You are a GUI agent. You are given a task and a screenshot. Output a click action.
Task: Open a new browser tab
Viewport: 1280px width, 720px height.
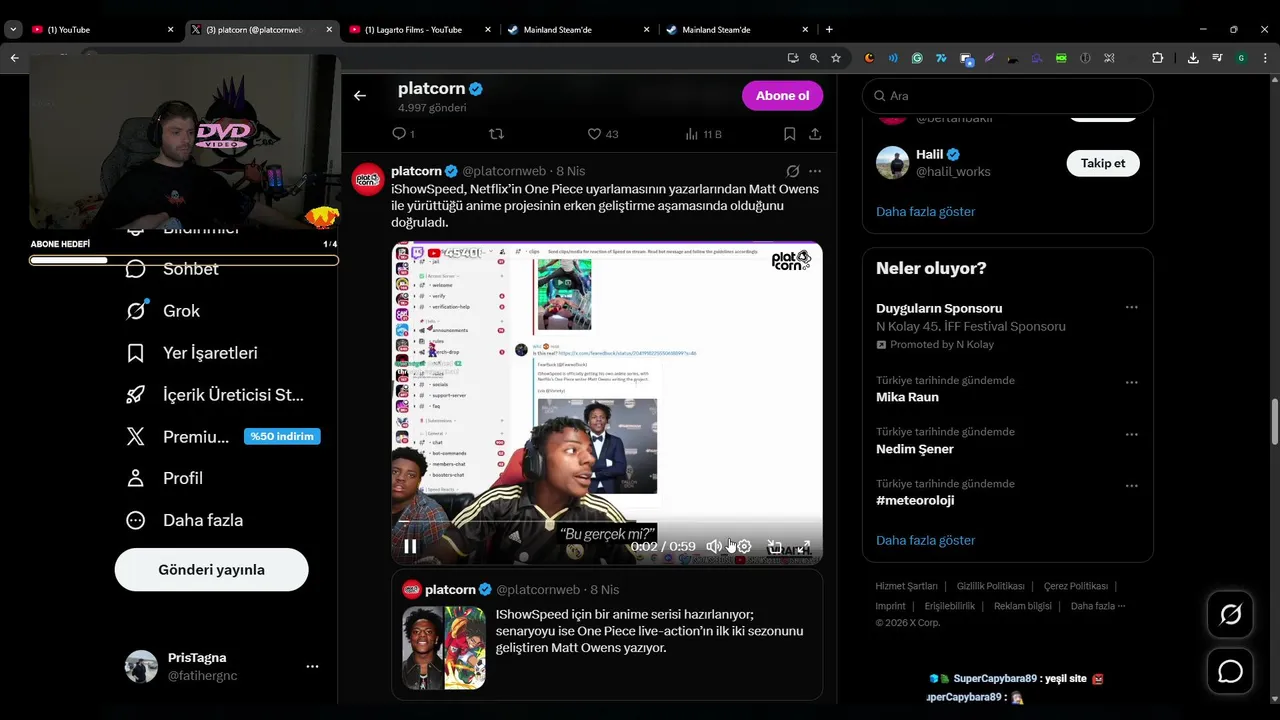(829, 30)
